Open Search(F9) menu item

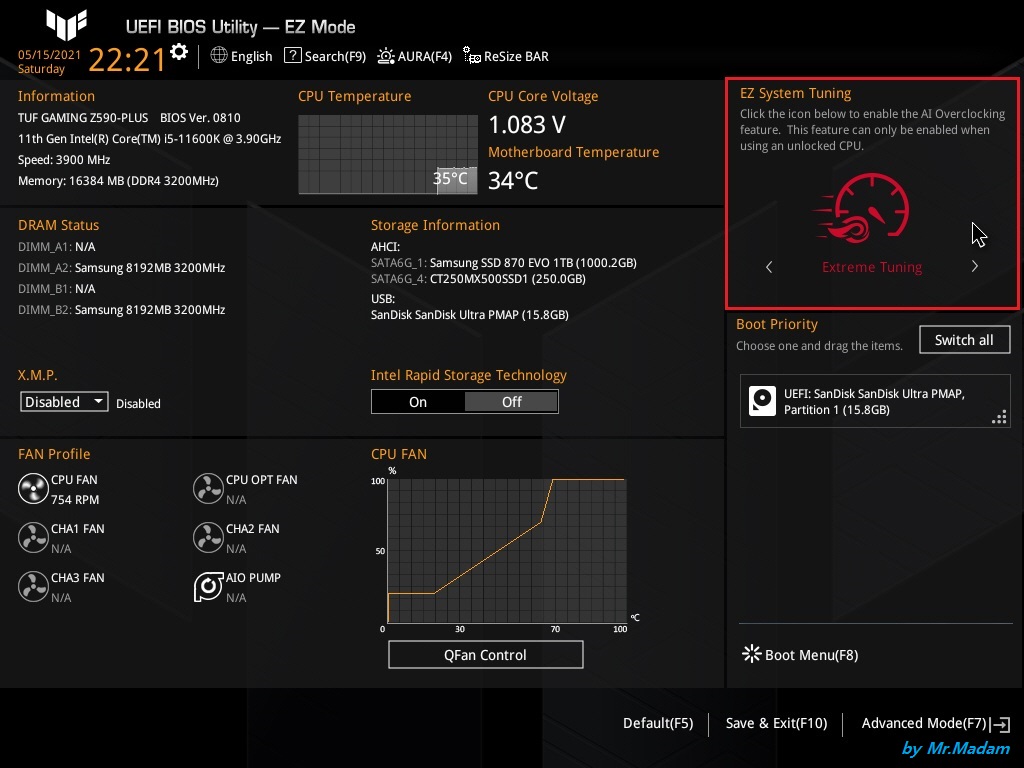coord(335,56)
